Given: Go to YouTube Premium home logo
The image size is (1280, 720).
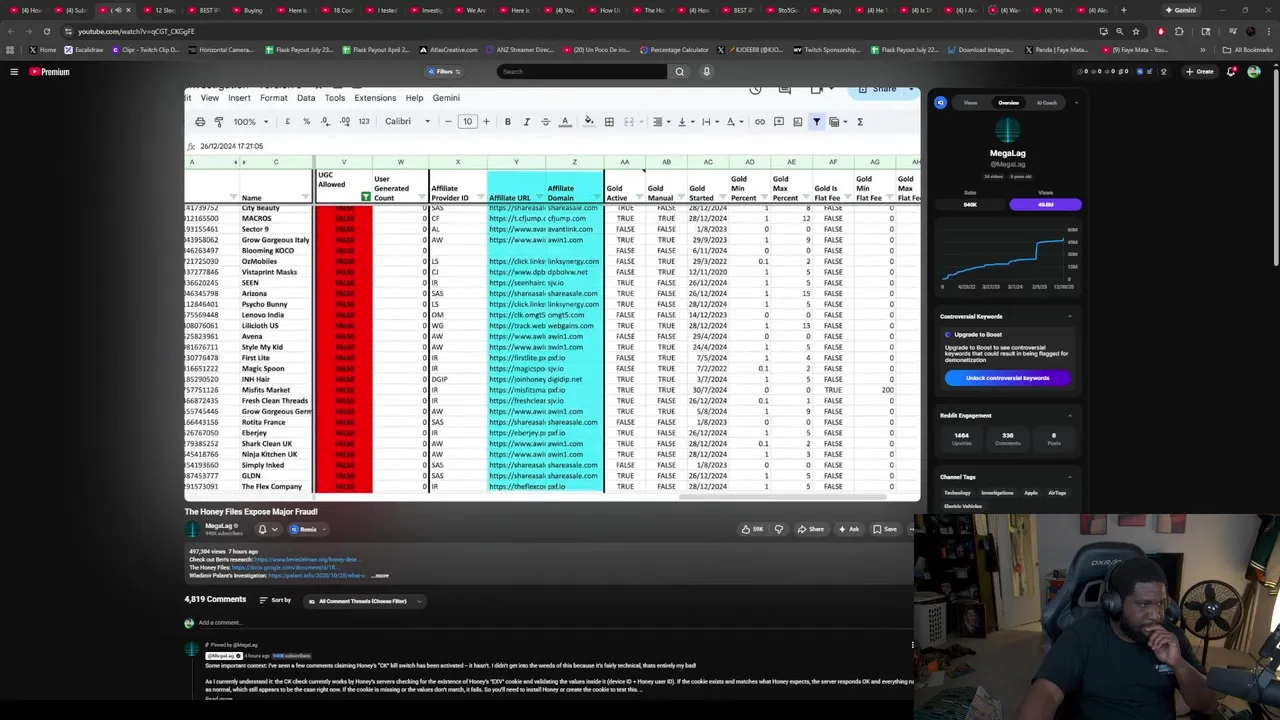Looking at the screenshot, I should (49, 72).
